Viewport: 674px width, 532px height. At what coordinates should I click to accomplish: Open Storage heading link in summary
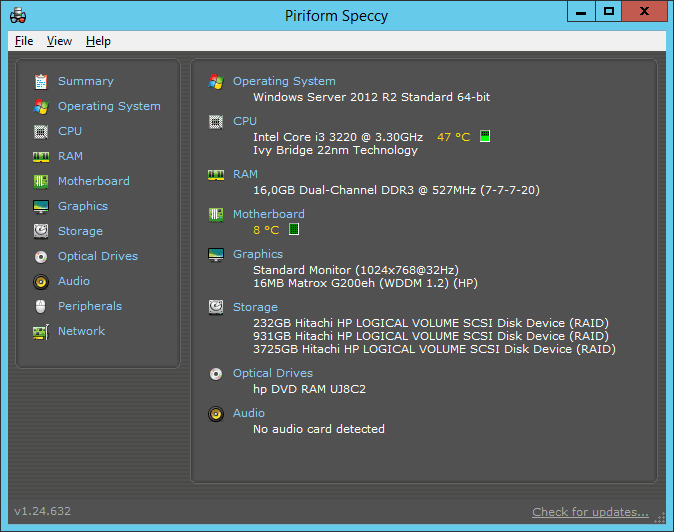(255, 307)
